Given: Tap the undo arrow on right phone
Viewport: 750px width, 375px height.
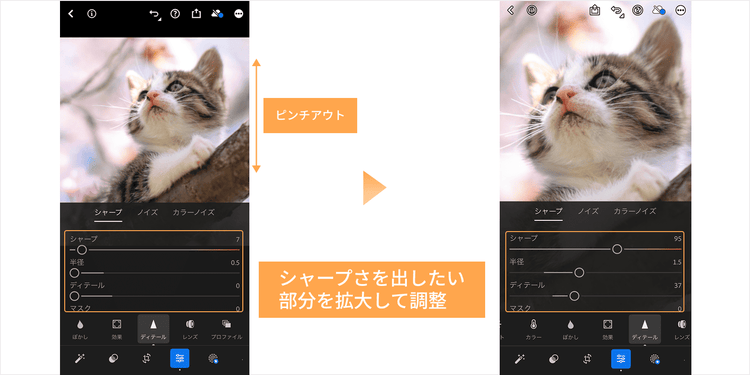Looking at the screenshot, I should click(x=618, y=11).
